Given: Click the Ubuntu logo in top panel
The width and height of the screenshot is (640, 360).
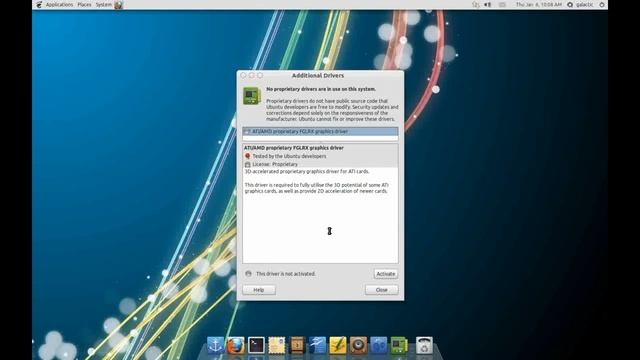Looking at the screenshot, I should [x=39, y=5].
